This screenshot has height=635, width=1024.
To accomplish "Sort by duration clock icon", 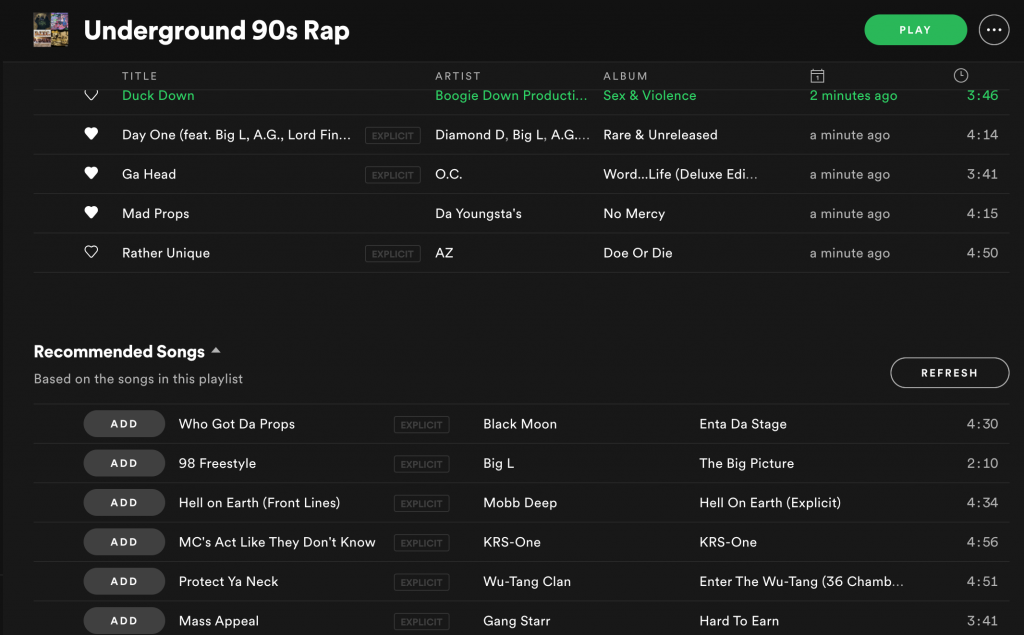I will point(960,75).
